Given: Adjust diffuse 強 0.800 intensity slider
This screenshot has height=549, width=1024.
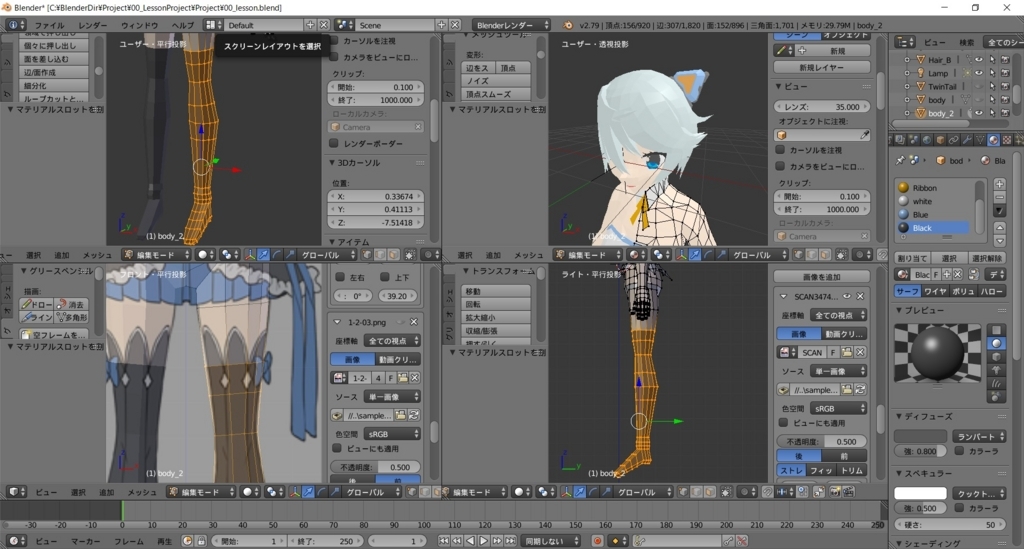Looking at the screenshot, I should (920, 450).
